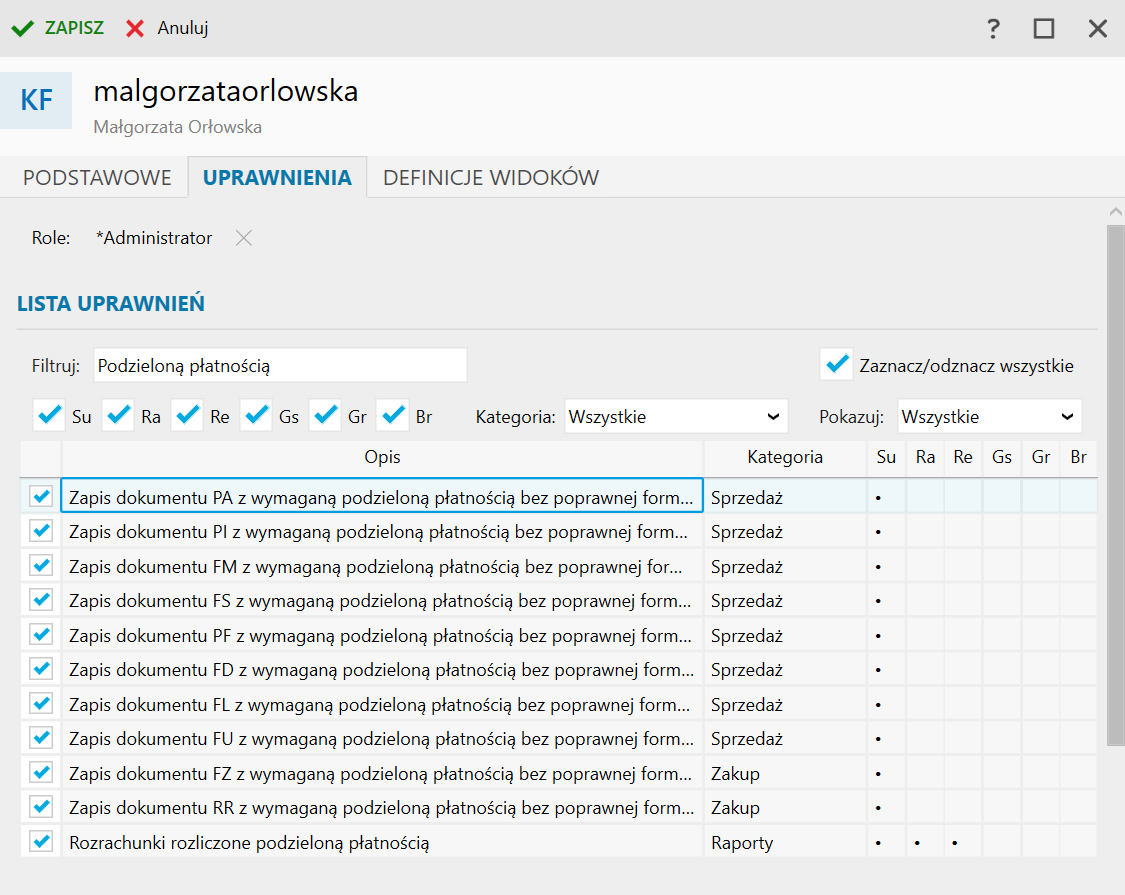Click Zakup cell in the RR row
Image resolution: width=1125 pixels, height=895 pixels.
[785, 807]
